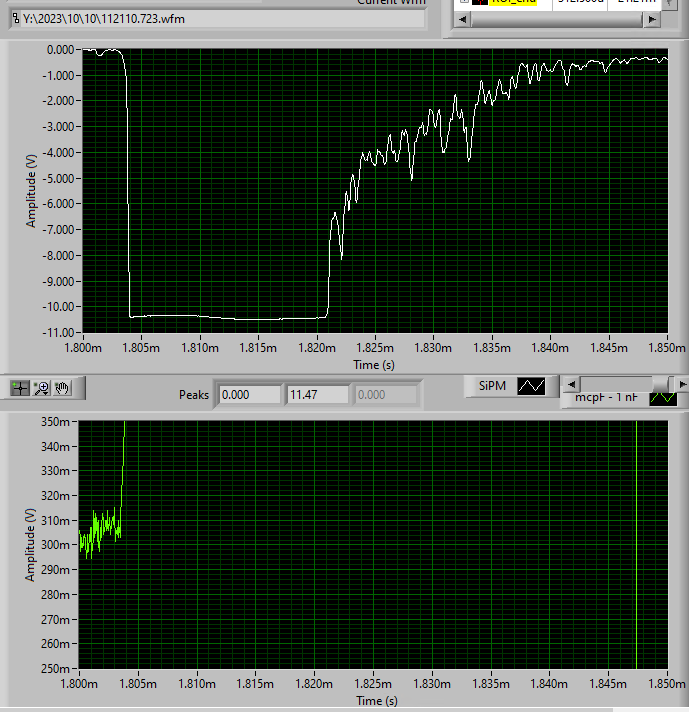The image size is (689, 712).
Task: Click the upper graph Amplitude (V) axis title
Action: (x=31, y=191)
